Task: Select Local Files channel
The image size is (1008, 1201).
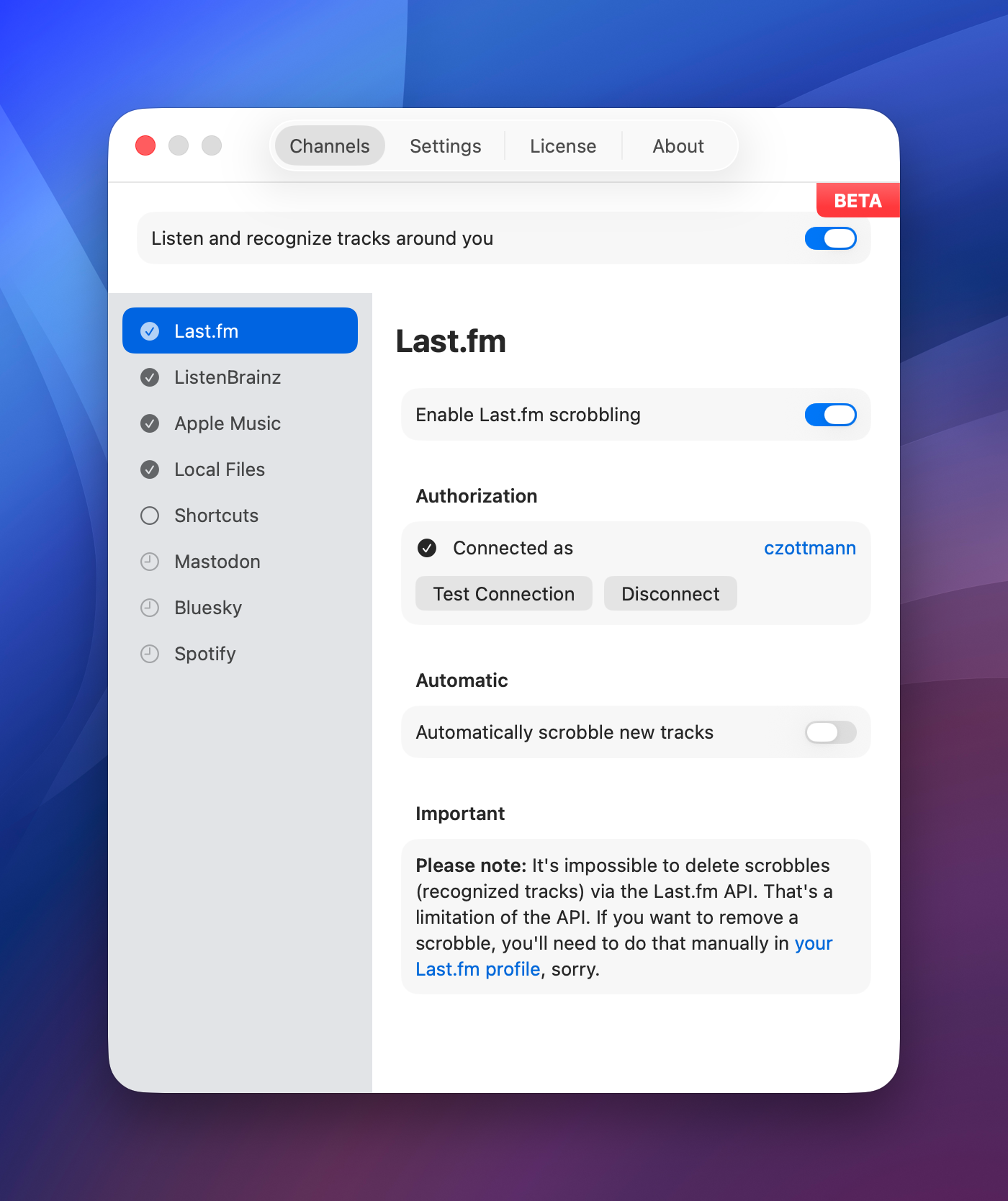Action: click(x=240, y=469)
